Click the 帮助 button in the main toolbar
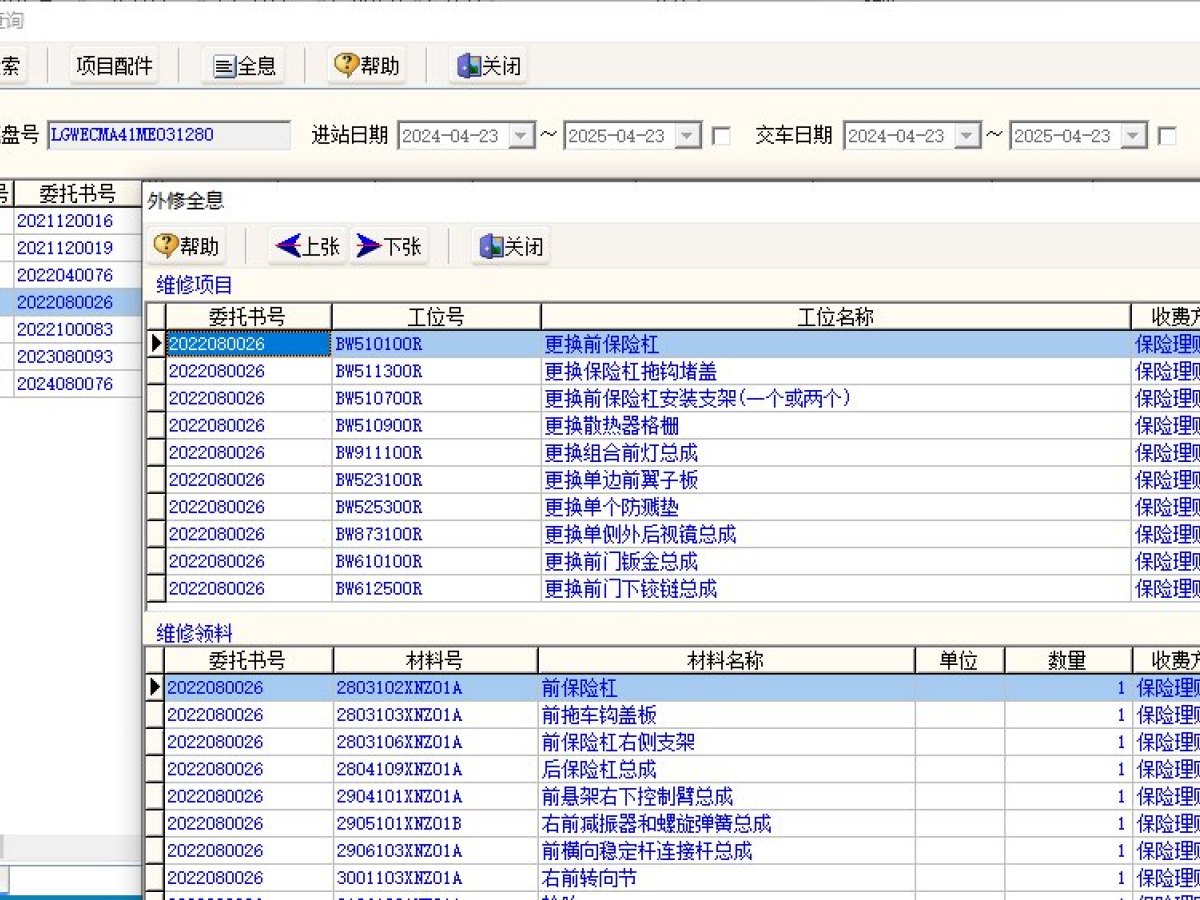 (366, 66)
